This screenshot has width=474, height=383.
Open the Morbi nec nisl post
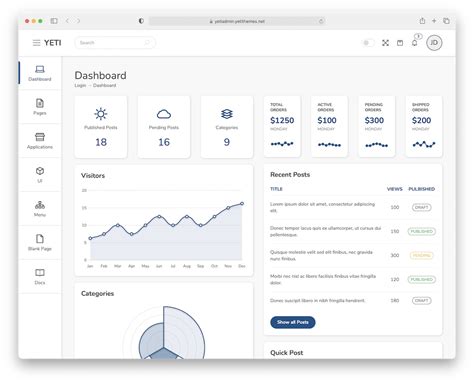pos(323,279)
